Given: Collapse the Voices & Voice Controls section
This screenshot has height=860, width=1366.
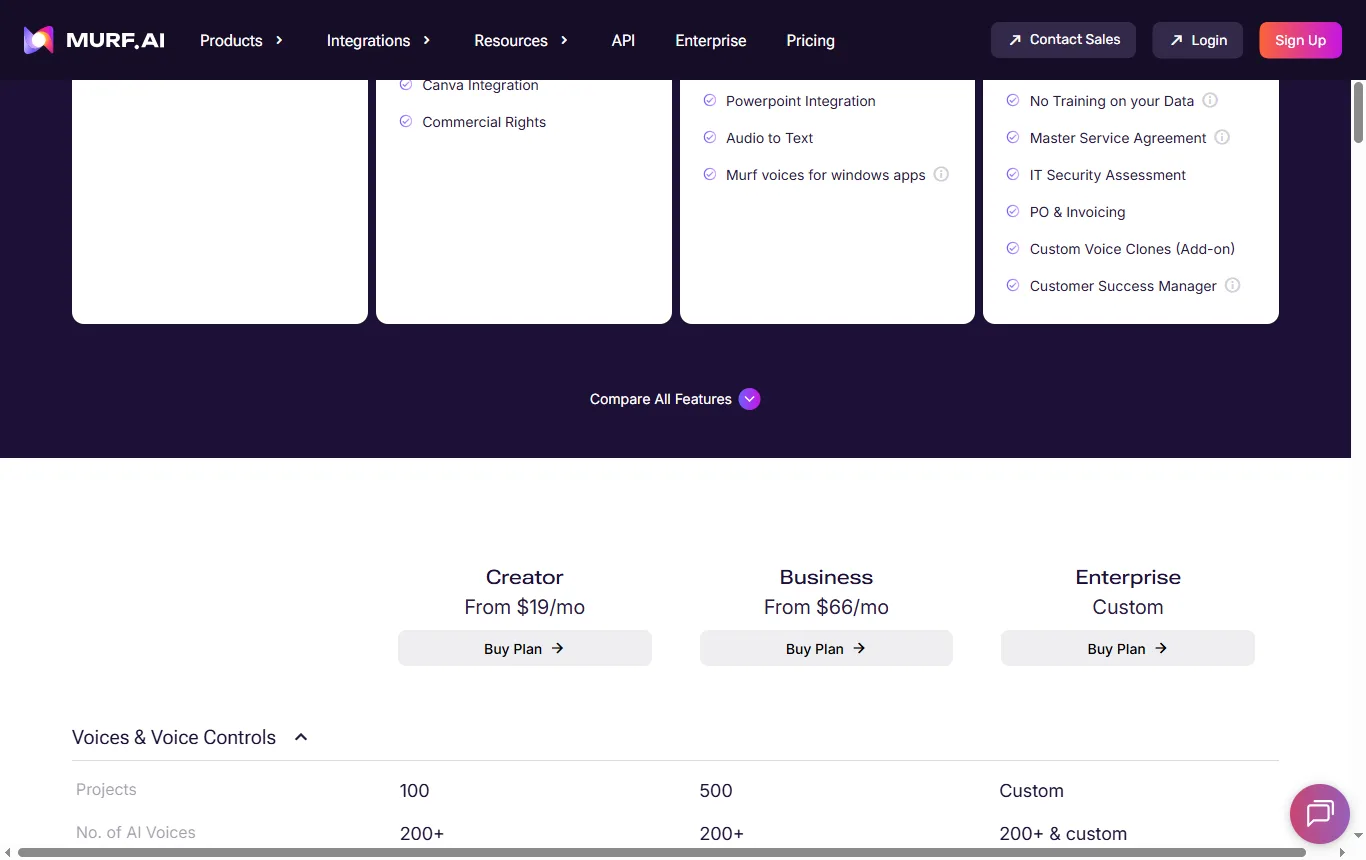Looking at the screenshot, I should click(301, 737).
